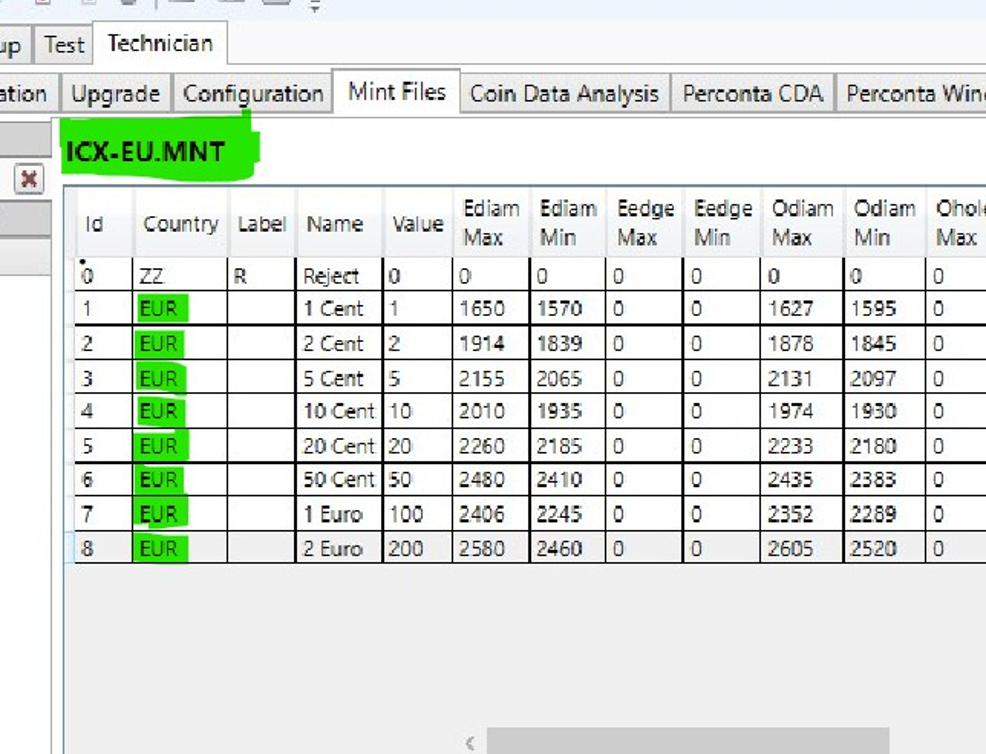Click the ZZ country cell
This screenshot has width=986, height=754.
[180, 275]
